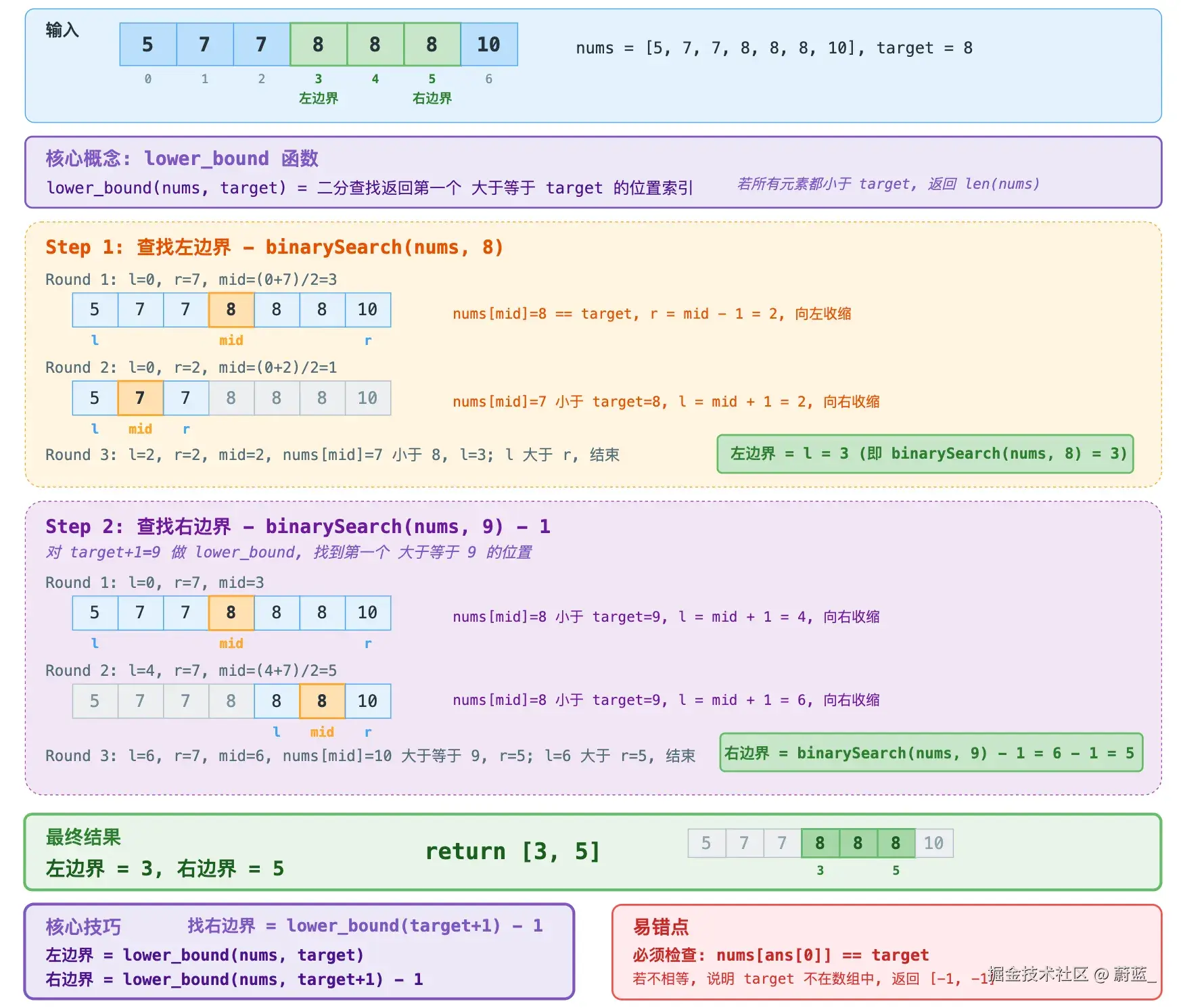Click the "7" mid cell in Step 1 Round 2

click(140, 398)
